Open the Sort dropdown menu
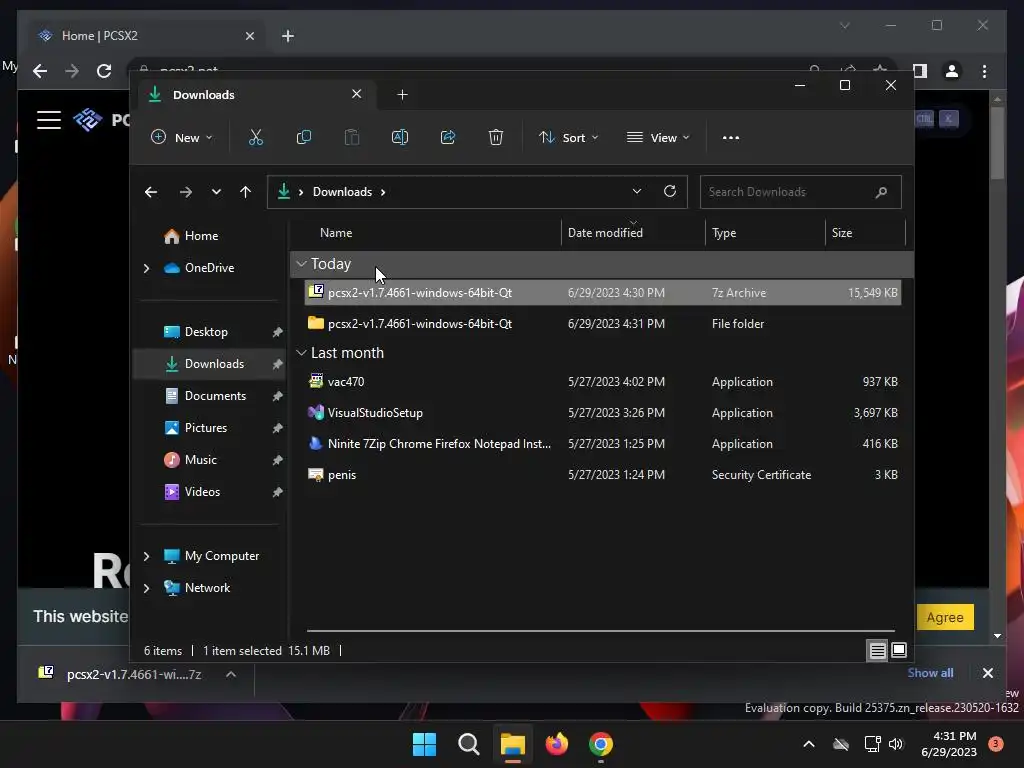This screenshot has width=1024, height=768. click(x=568, y=138)
